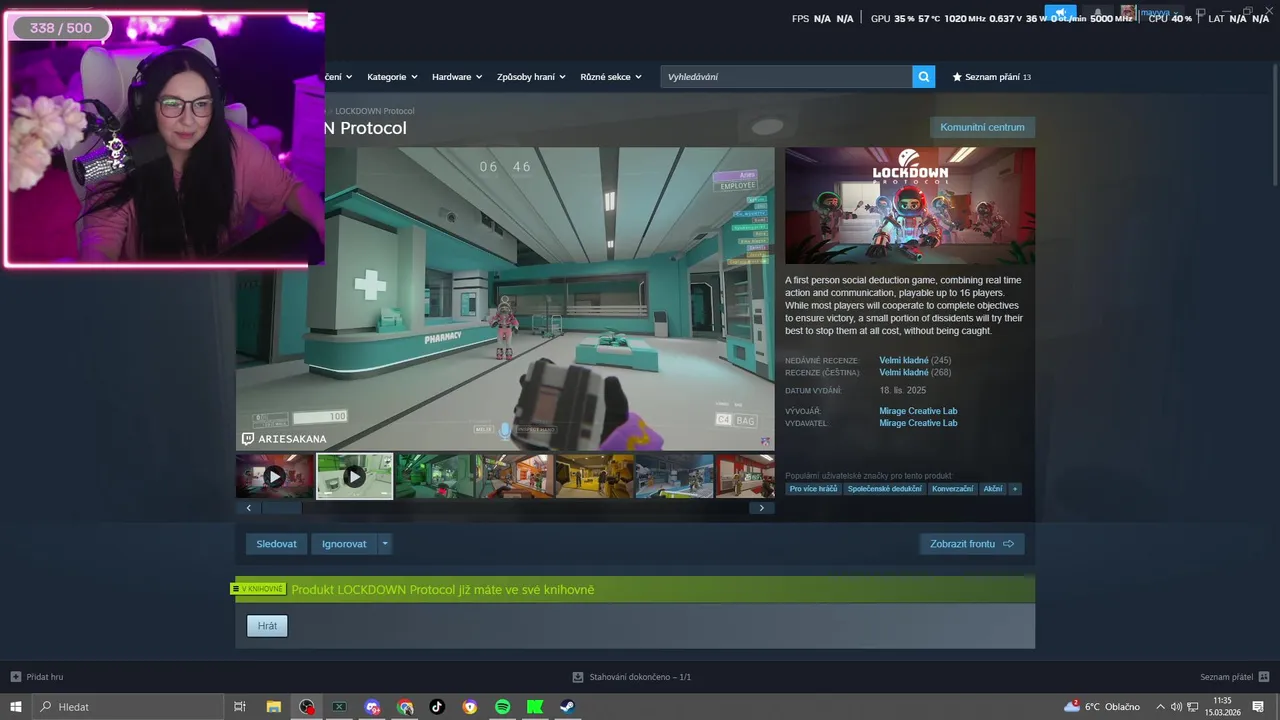Click the Vyhledávání store search field
1280x720 pixels.
click(786, 77)
